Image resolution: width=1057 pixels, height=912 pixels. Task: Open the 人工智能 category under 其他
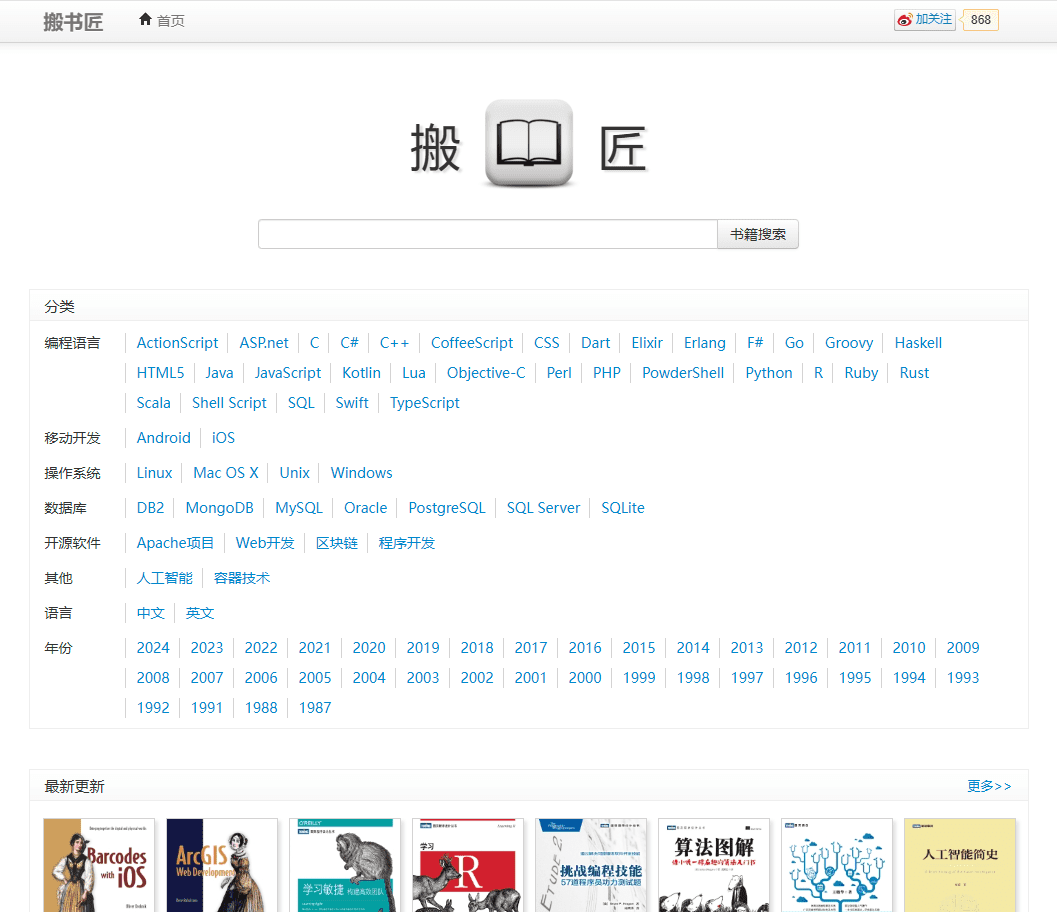point(164,577)
